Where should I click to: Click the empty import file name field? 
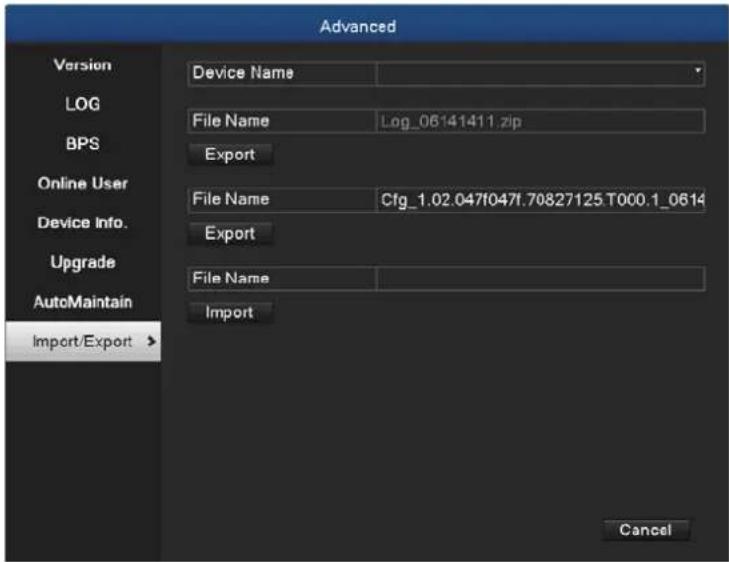click(540, 278)
